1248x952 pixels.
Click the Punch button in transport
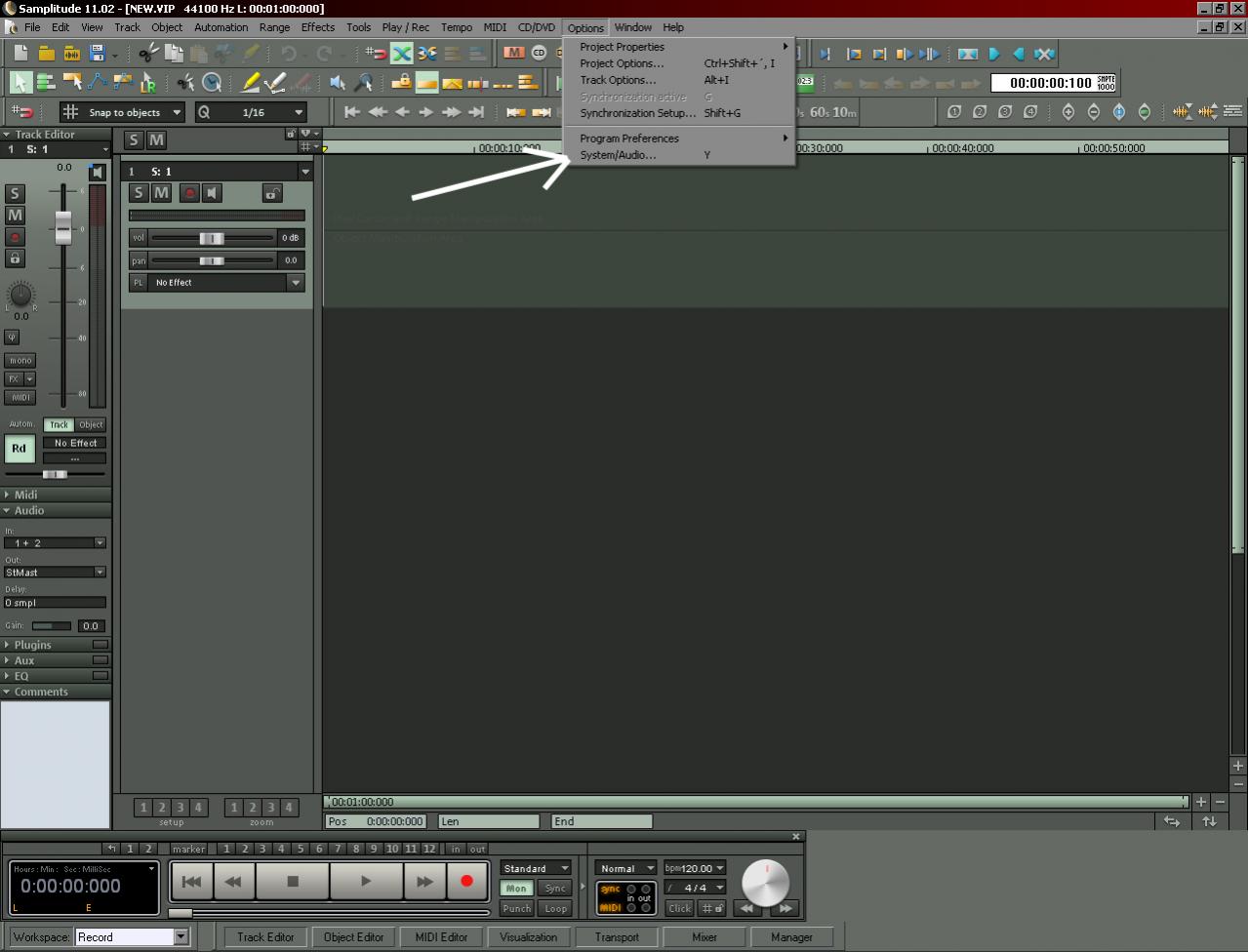516,908
